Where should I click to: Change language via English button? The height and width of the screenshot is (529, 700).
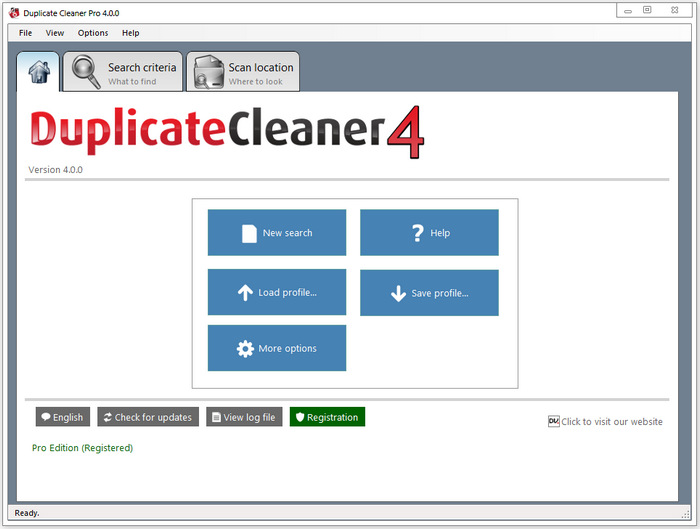coord(62,417)
